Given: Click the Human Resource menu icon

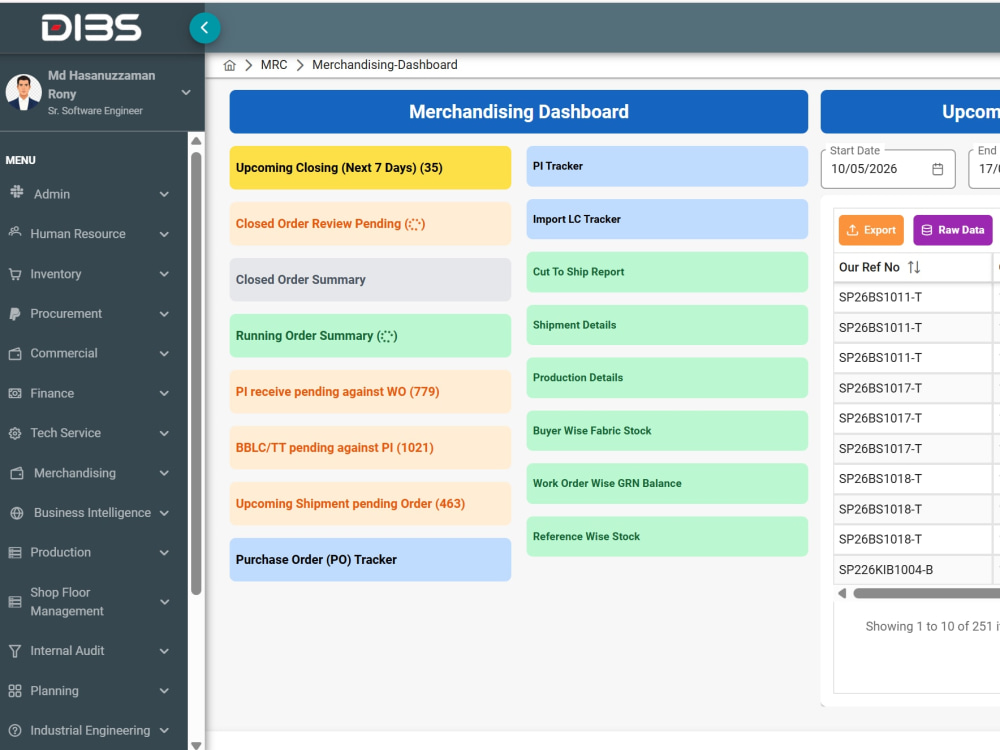Looking at the screenshot, I should 15,233.
